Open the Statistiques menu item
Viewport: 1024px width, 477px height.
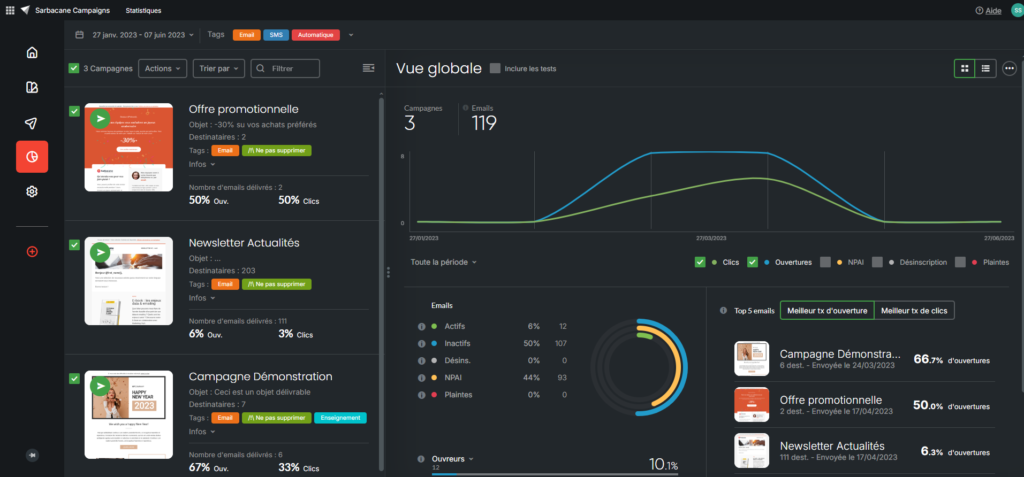pyautogui.click(x=143, y=10)
